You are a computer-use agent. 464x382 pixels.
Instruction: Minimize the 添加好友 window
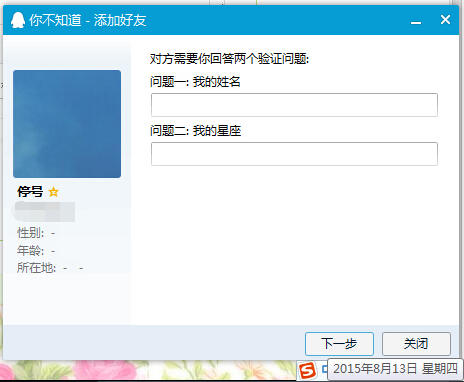pyautogui.click(x=416, y=21)
